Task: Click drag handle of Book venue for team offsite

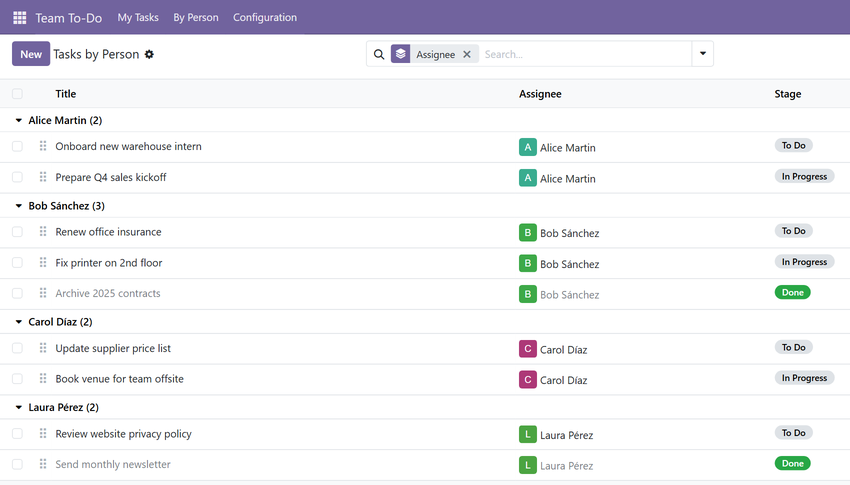Action: tap(43, 379)
